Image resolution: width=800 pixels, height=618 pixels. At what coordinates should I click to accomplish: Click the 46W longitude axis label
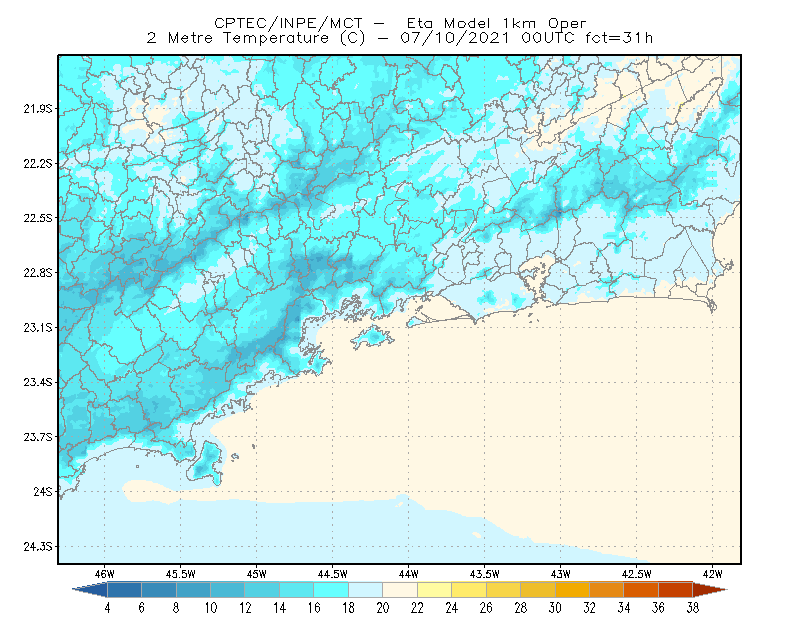pos(105,574)
